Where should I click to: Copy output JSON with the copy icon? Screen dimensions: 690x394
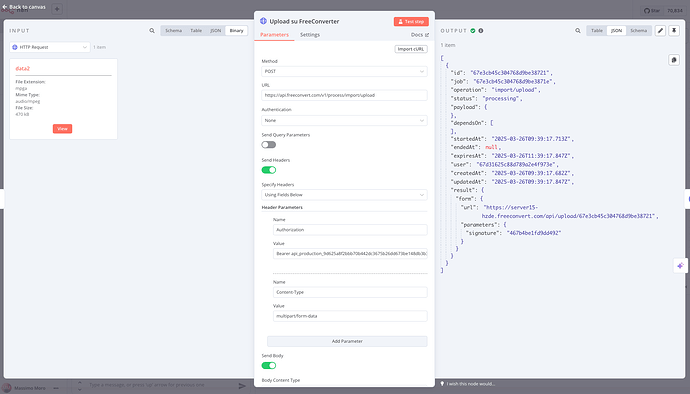coord(674,60)
